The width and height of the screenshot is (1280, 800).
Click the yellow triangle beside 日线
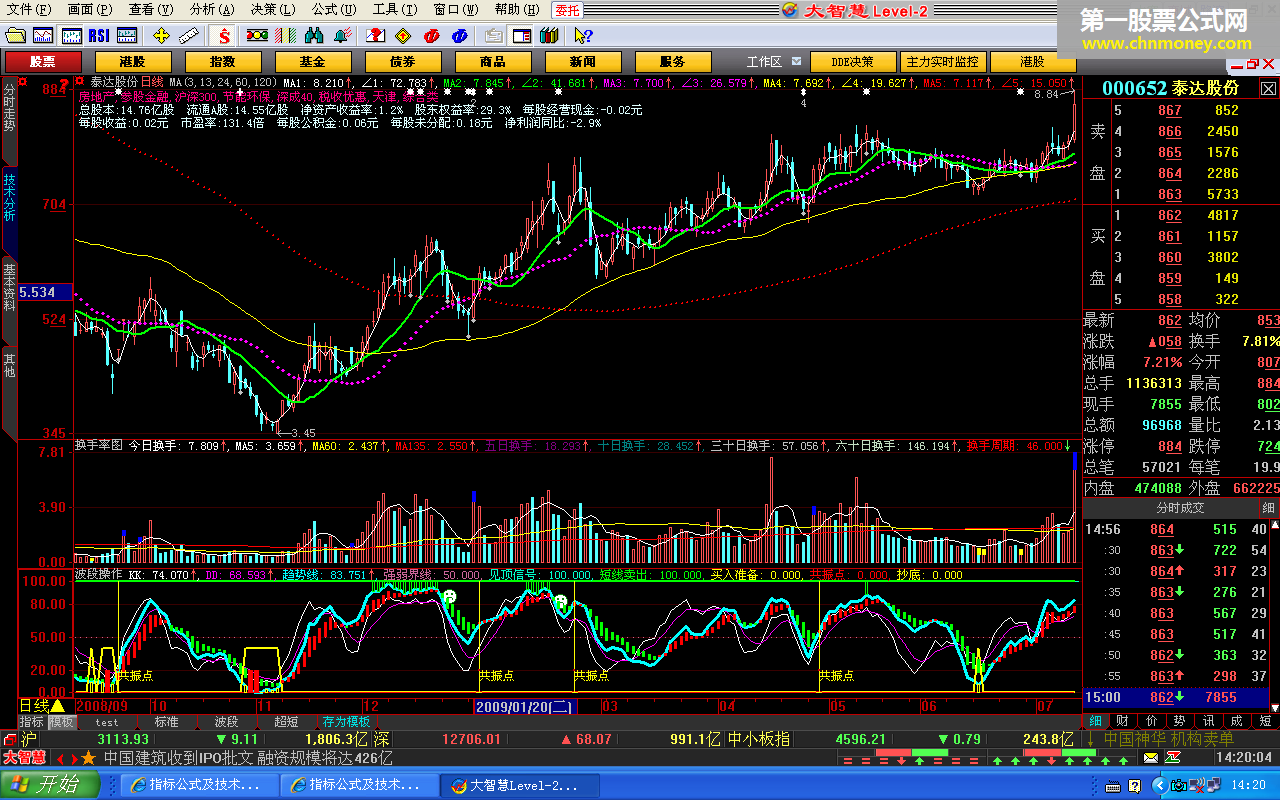[59, 706]
